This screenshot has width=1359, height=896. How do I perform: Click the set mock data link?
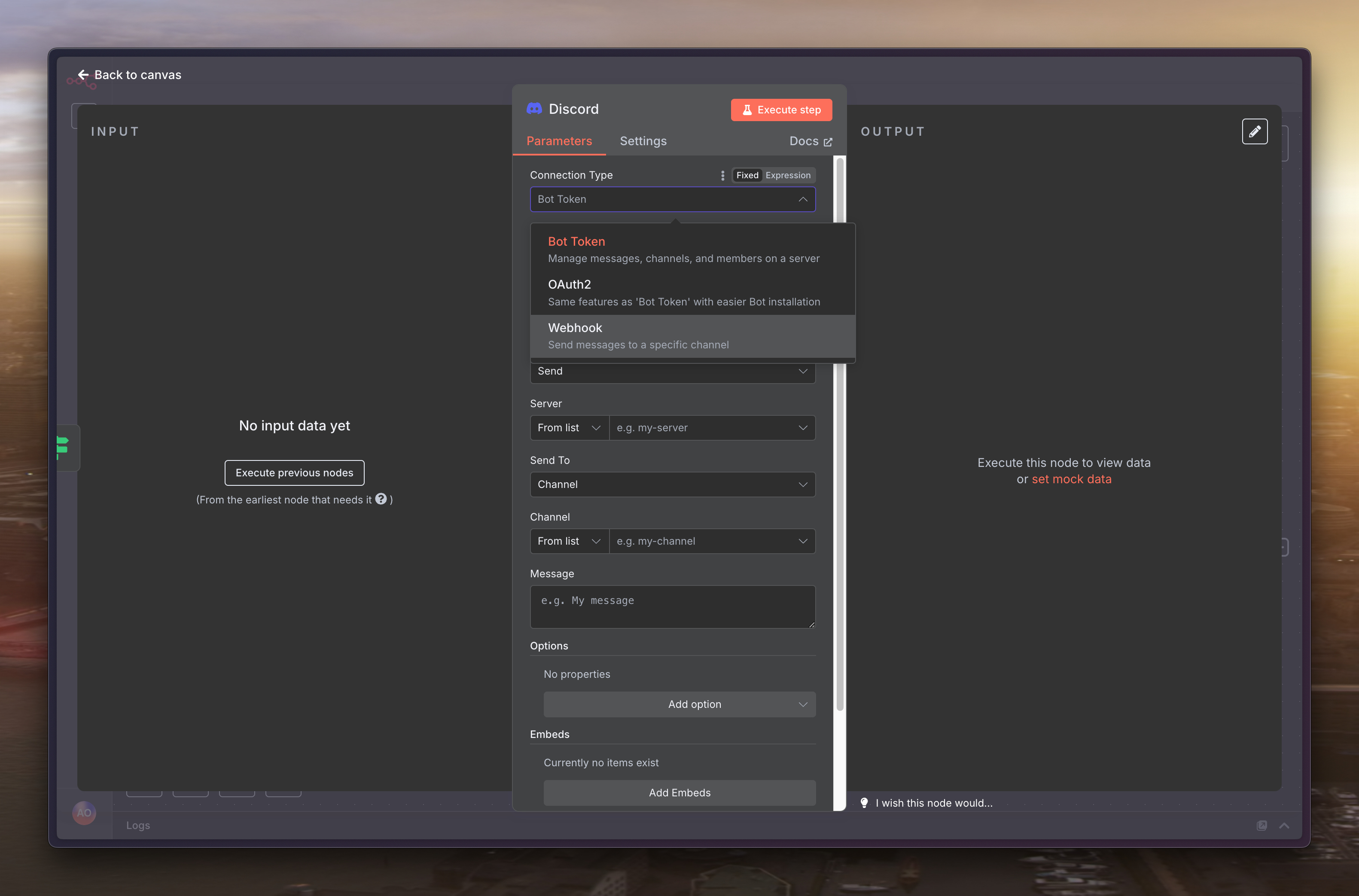coord(1071,479)
